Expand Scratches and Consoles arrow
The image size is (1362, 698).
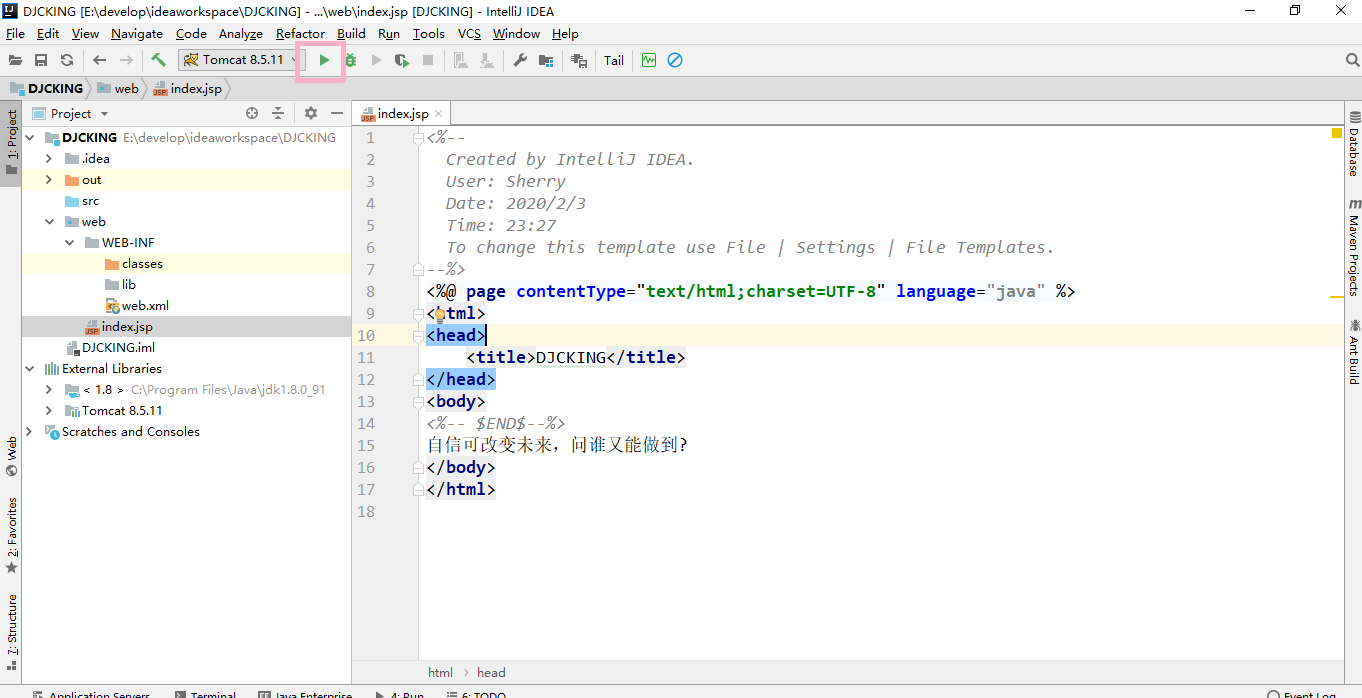point(30,432)
